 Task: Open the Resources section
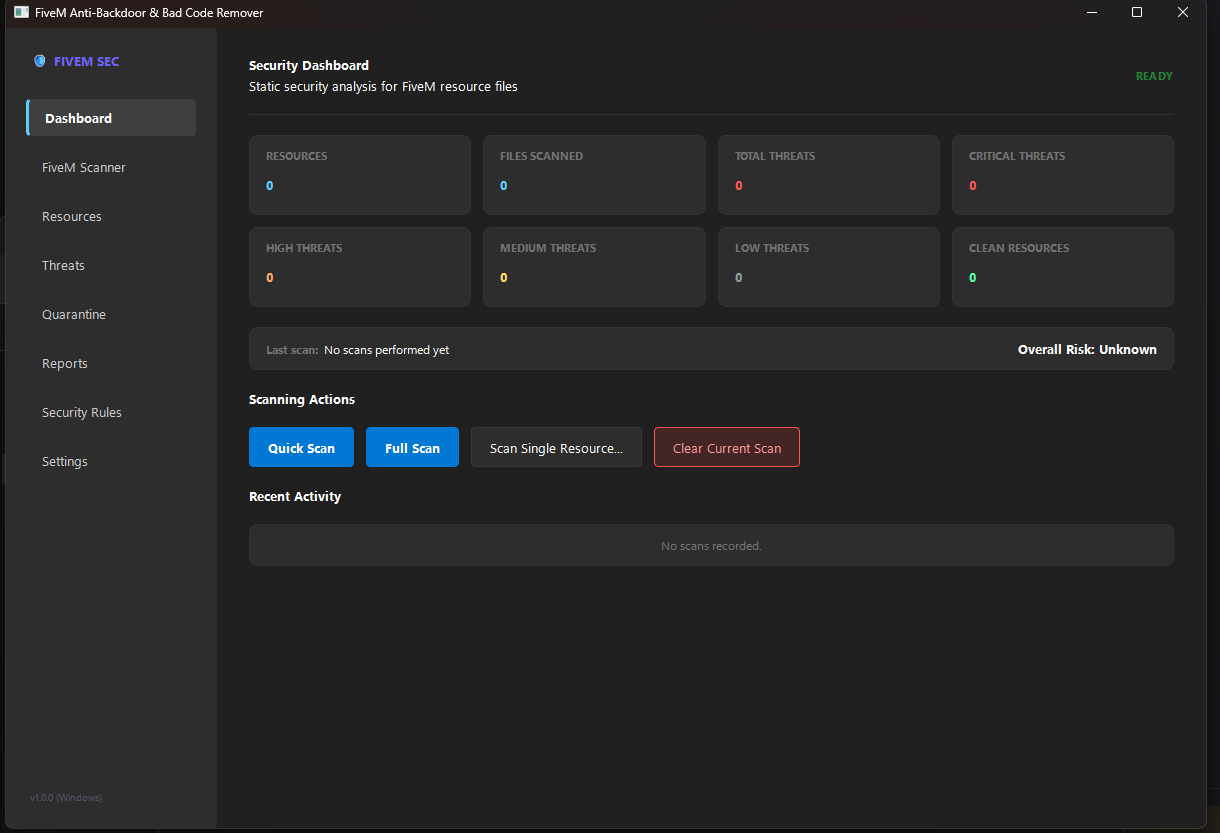pos(111,216)
